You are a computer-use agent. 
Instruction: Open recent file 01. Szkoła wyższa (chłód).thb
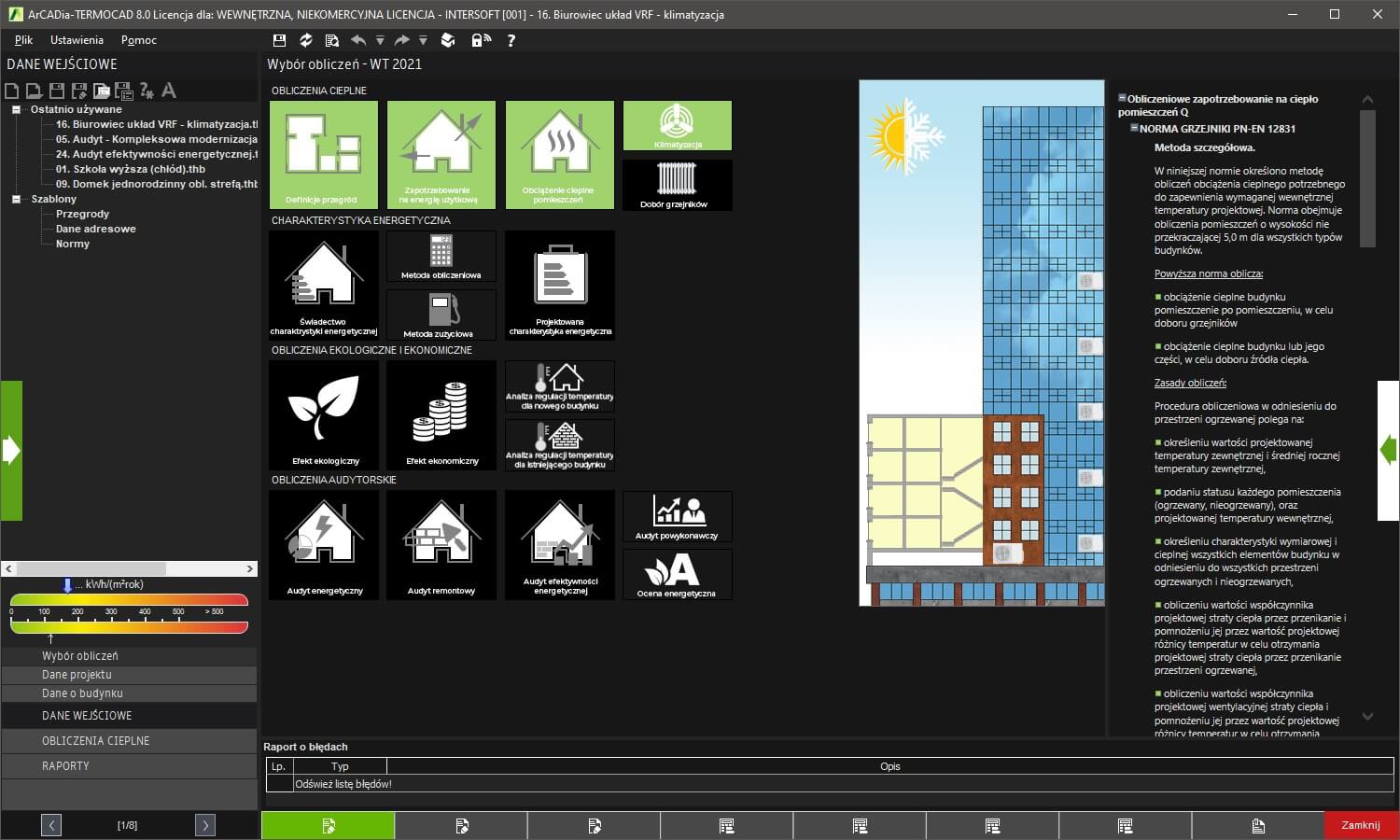[131, 169]
